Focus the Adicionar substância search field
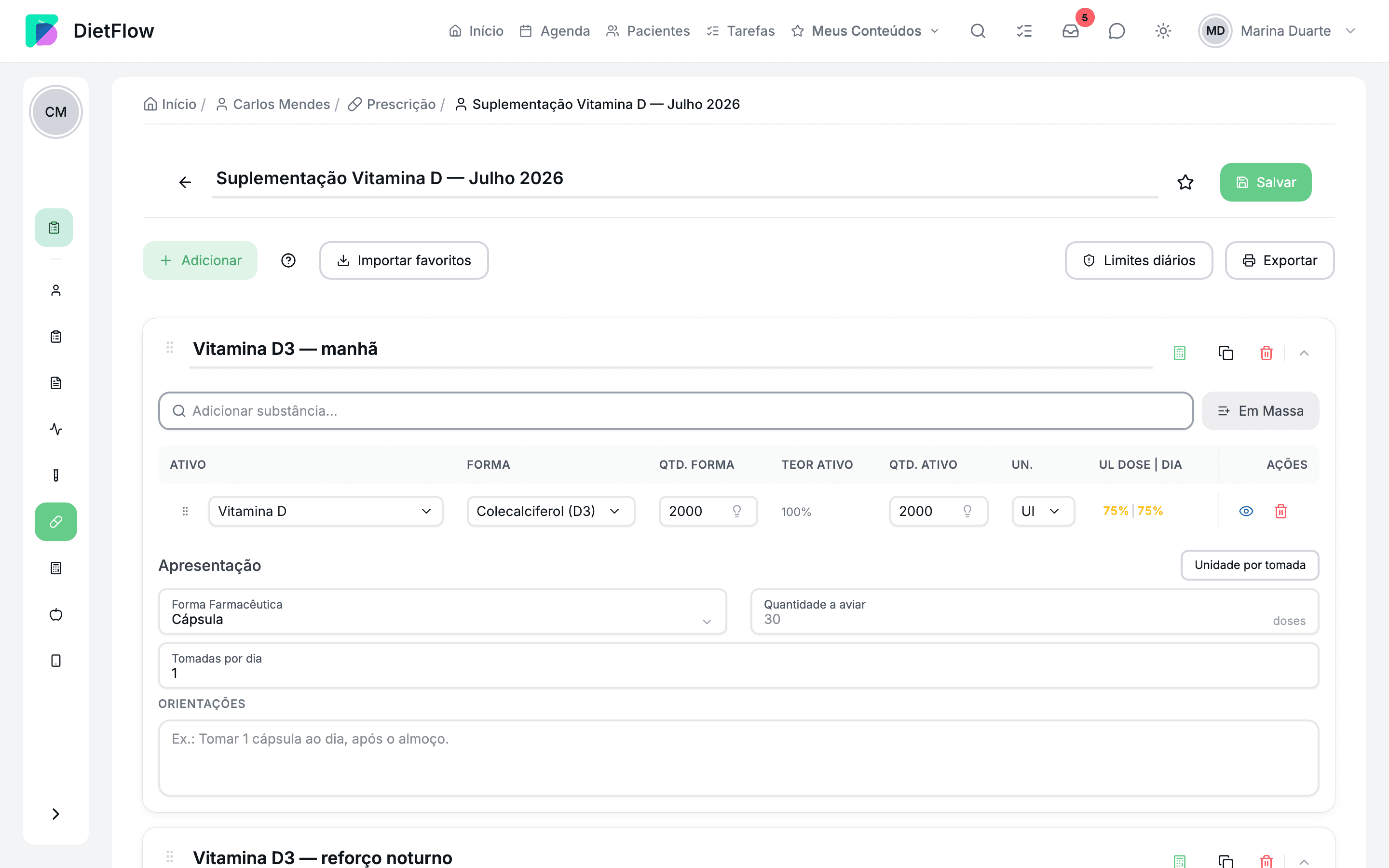 pyautogui.click(x=676, y=411)
